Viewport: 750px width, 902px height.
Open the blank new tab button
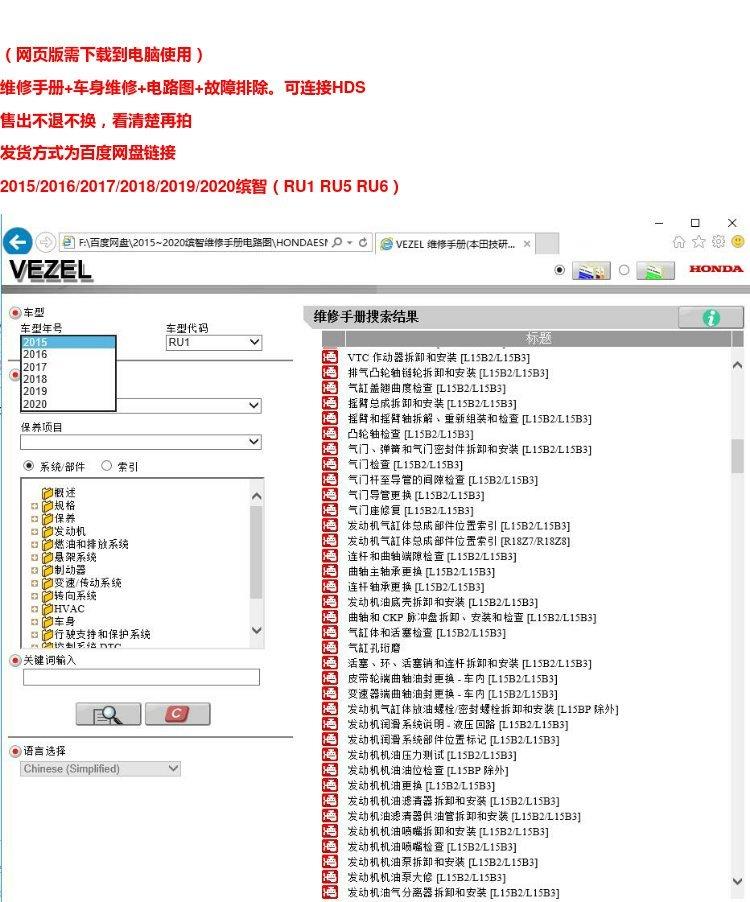click(547, 243)
